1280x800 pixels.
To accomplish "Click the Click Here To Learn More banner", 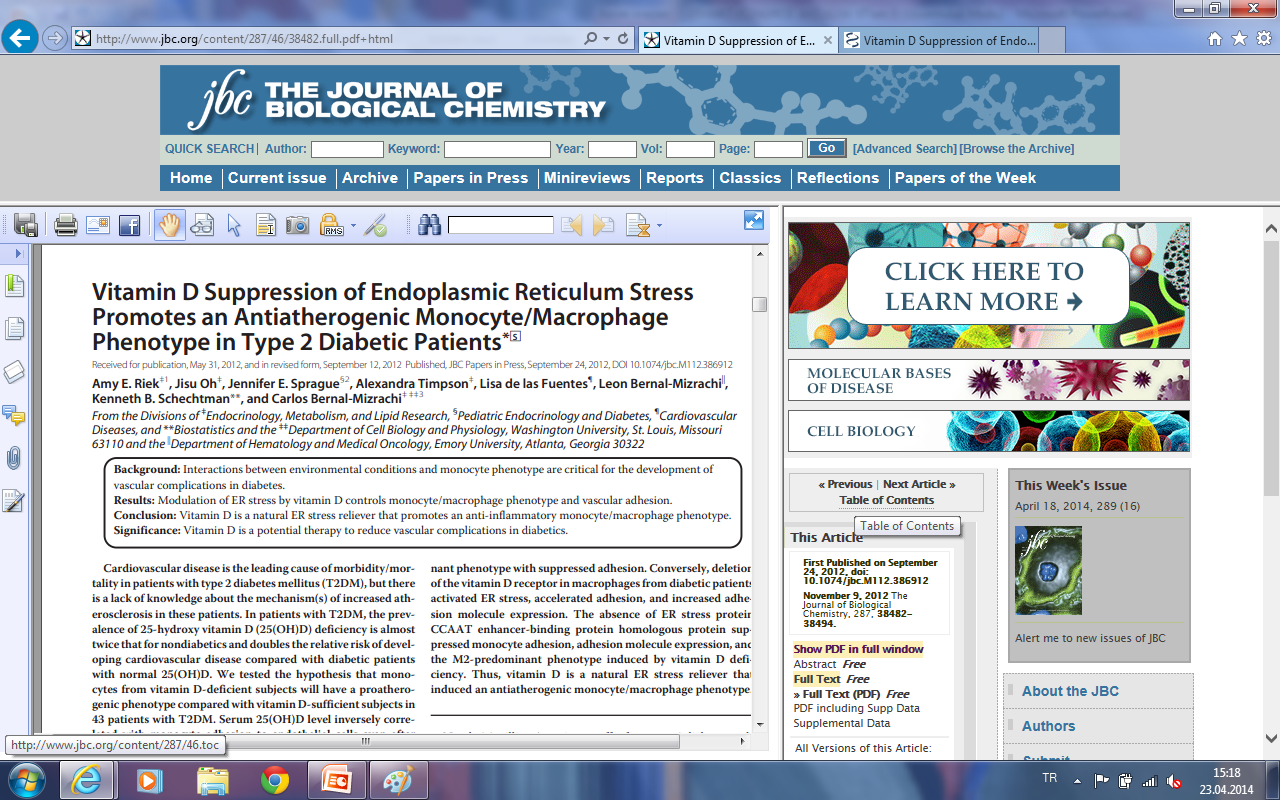I will coord(989,285).
